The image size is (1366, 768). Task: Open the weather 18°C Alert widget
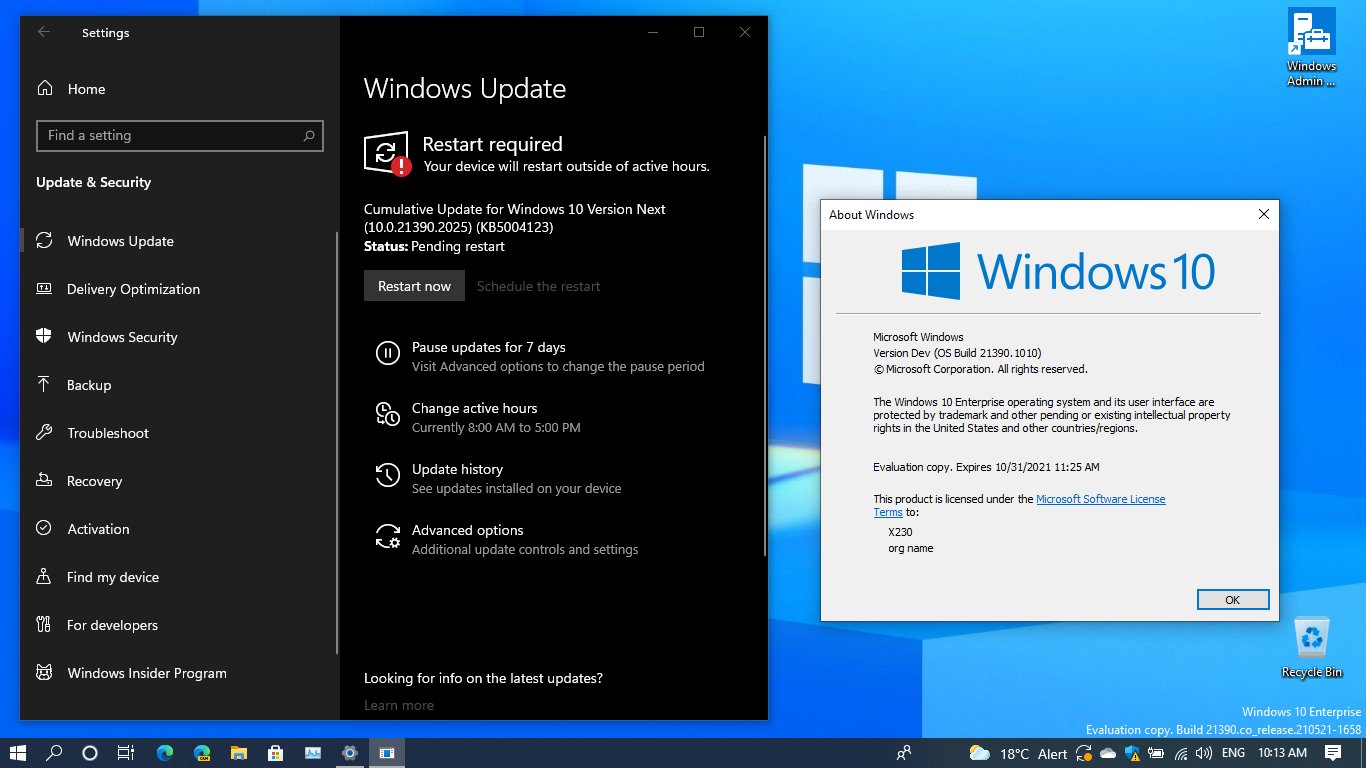[x=1017, y=753]
